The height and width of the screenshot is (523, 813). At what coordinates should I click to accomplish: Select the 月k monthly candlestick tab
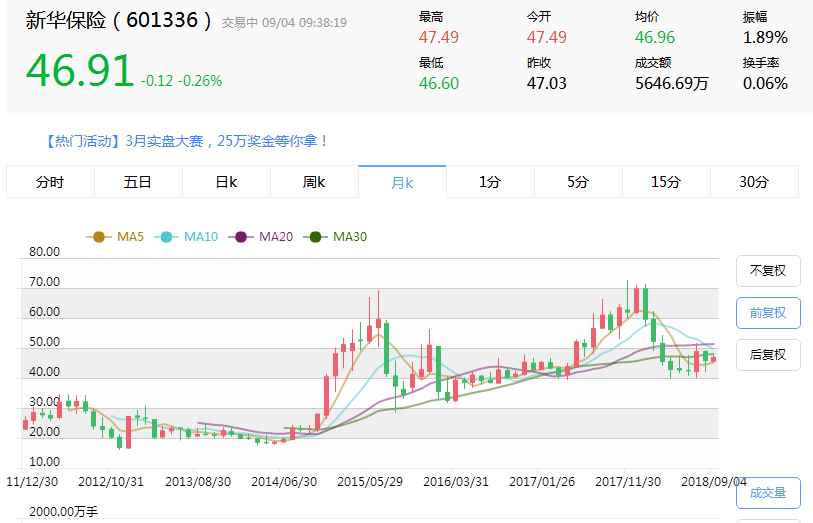pos(402,182)
